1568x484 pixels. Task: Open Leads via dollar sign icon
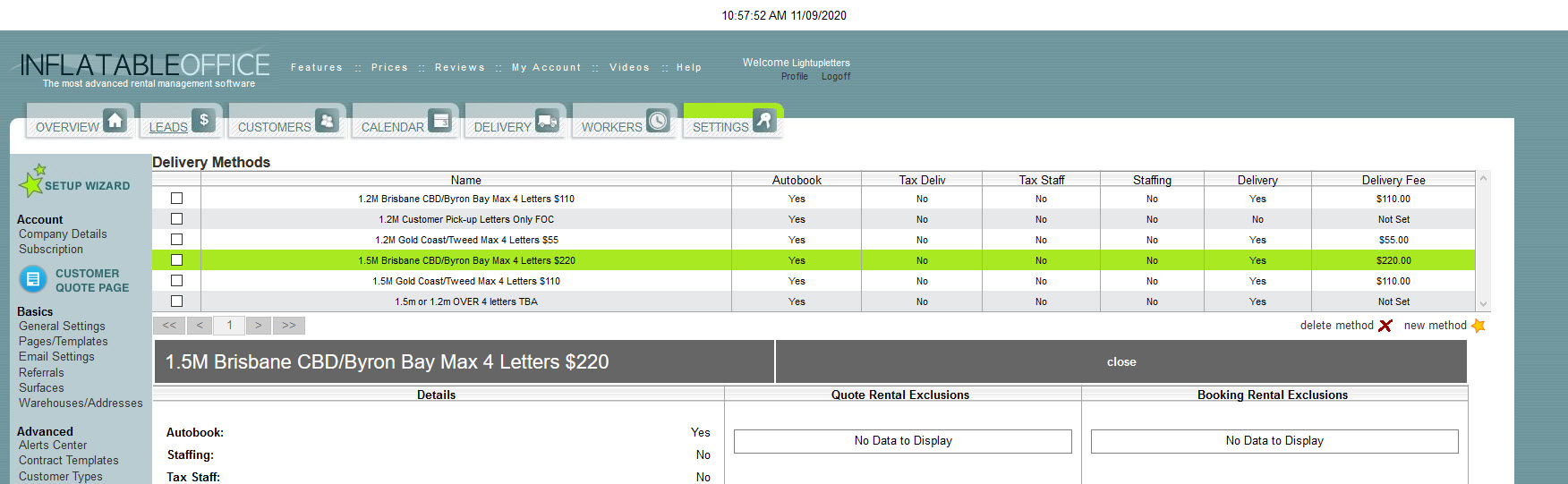204,121
